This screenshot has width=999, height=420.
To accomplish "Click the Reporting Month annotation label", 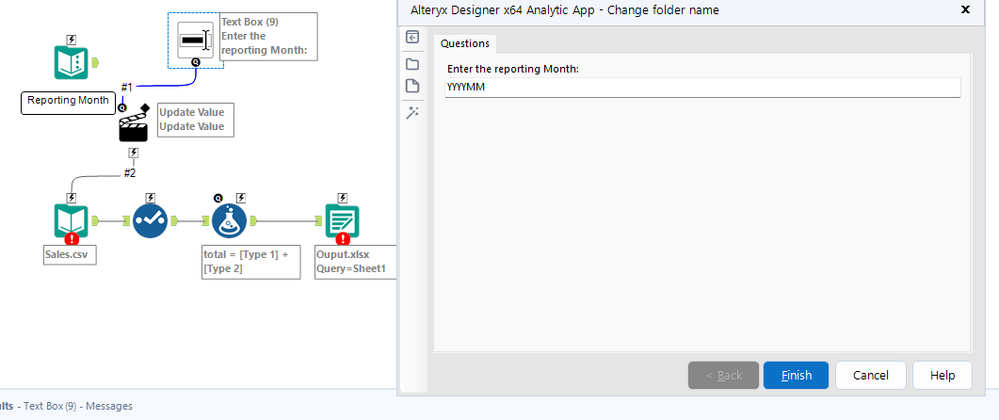I will coord(68,103).
